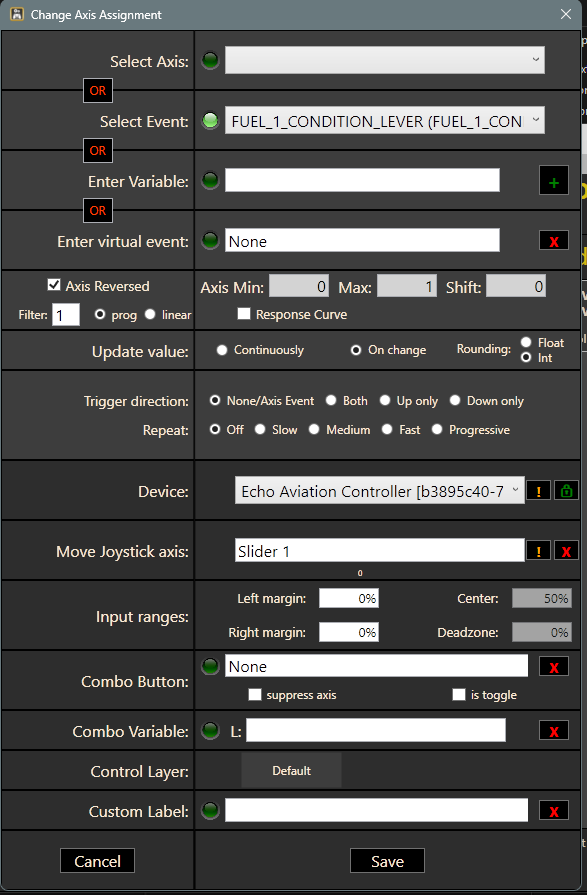Click the Axis Max value field

(407, 287)
